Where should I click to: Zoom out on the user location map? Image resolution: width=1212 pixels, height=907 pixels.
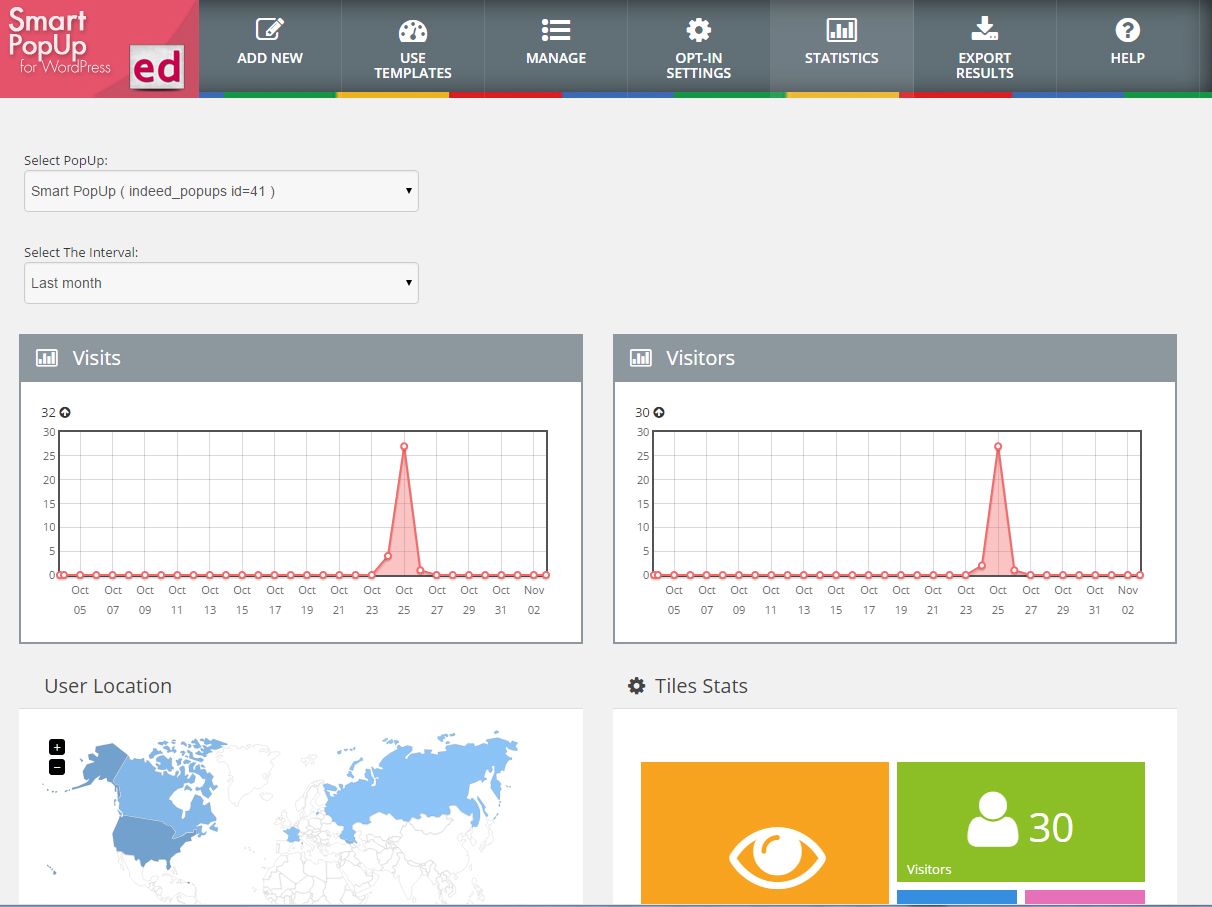coord(57,767)
